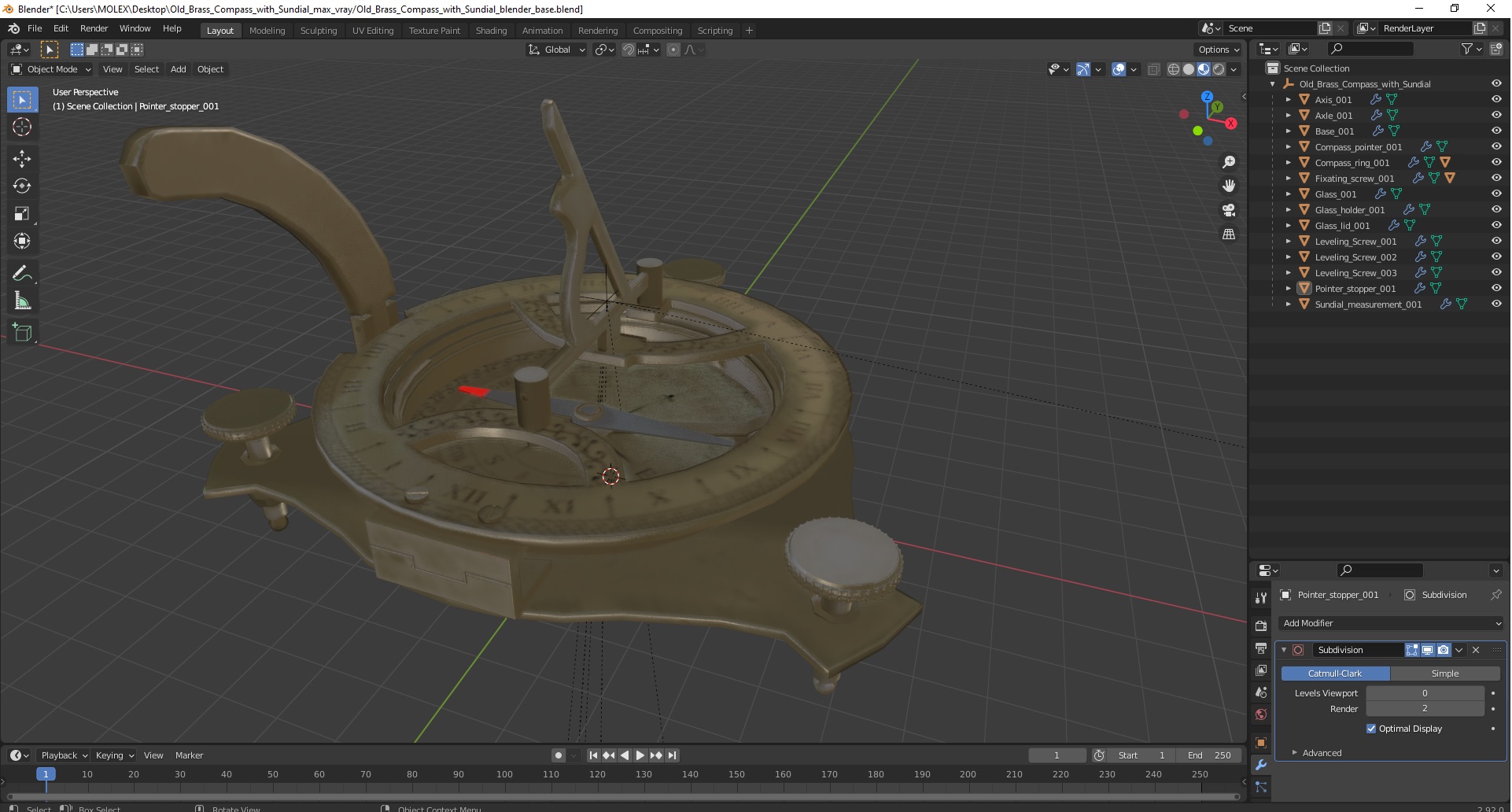Toggle Optimal Display checkbox
1512x812 pixels.
[x=1371, y=729]
